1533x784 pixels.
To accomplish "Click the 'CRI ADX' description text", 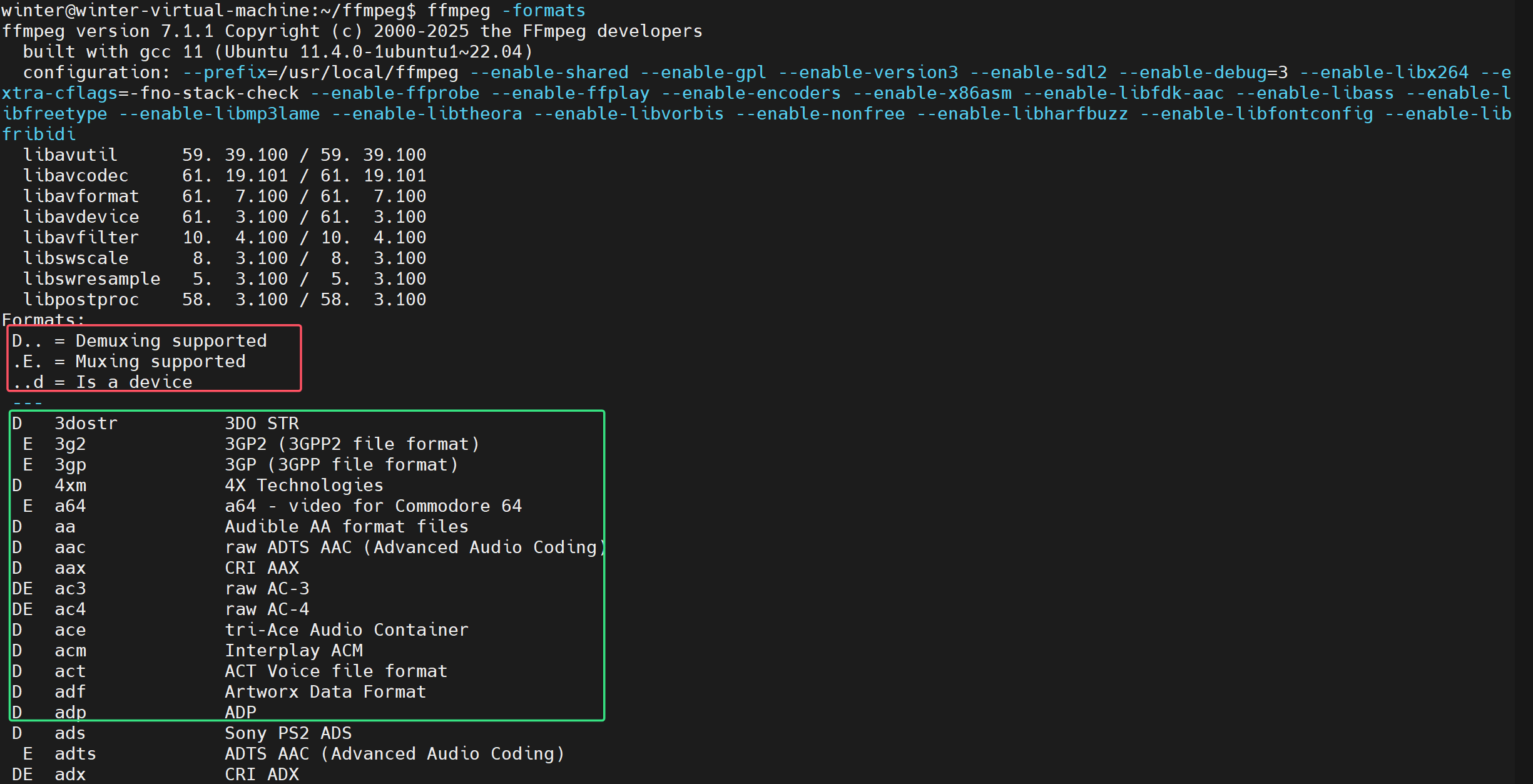I will (x=262, y=775).
